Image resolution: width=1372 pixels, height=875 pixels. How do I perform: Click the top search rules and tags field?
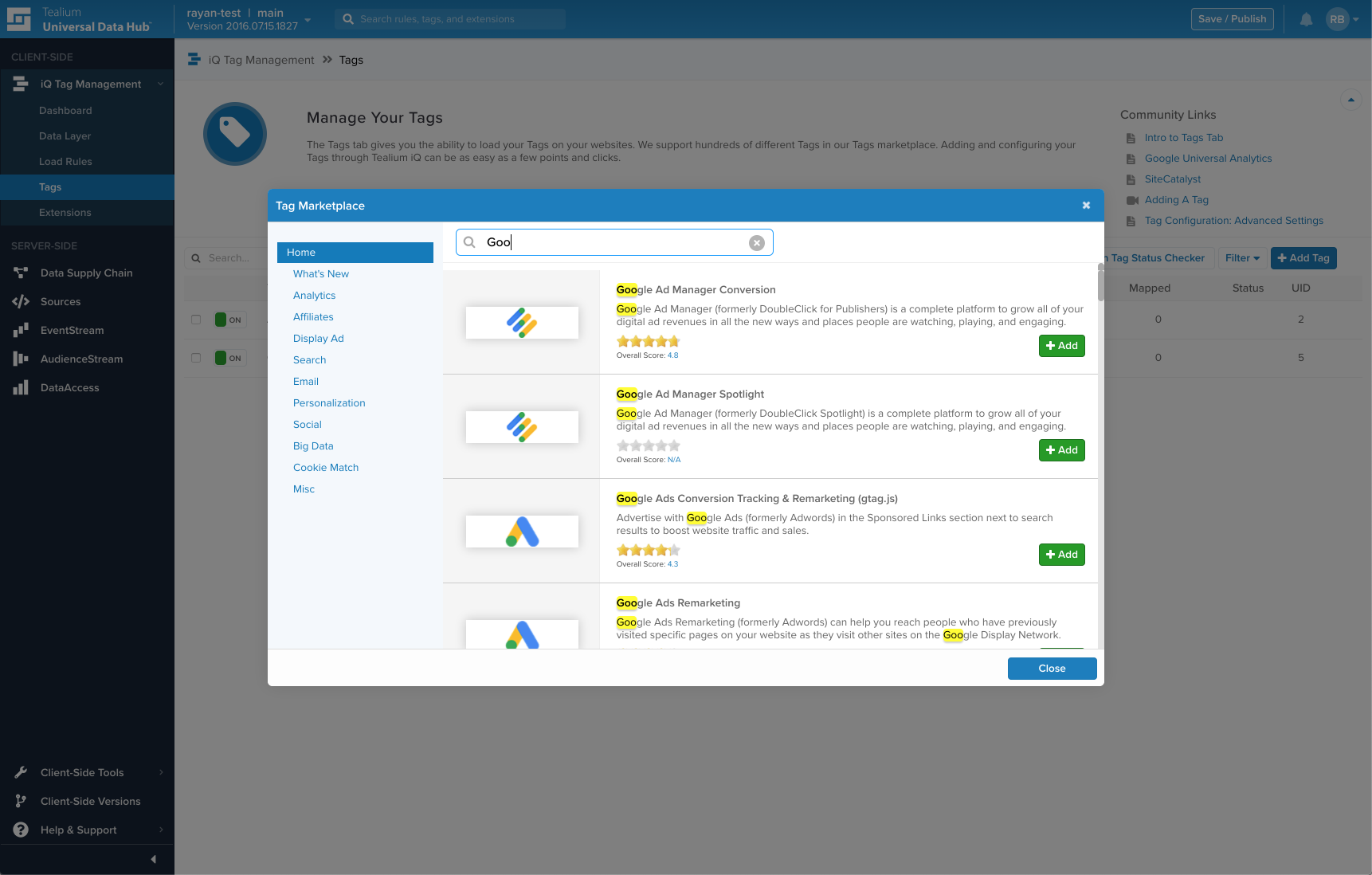click(x=450, y=19)
